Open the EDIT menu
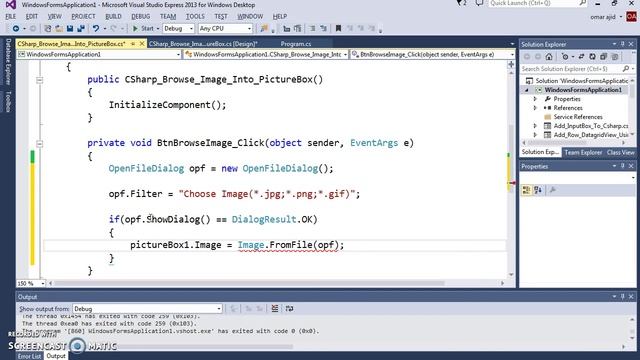640x360 pixels. click(x=31, y=17)
